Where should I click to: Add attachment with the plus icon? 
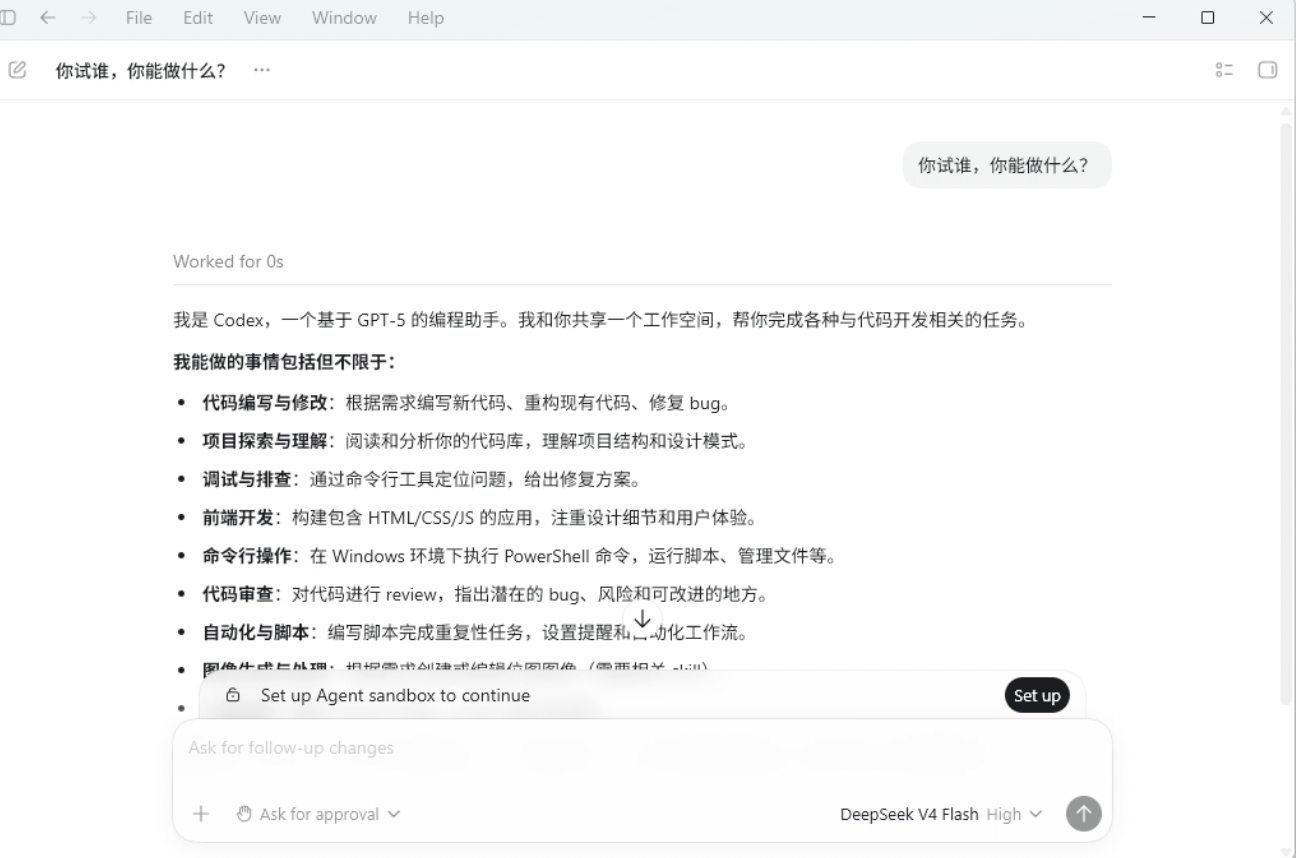tap(201, 814)
